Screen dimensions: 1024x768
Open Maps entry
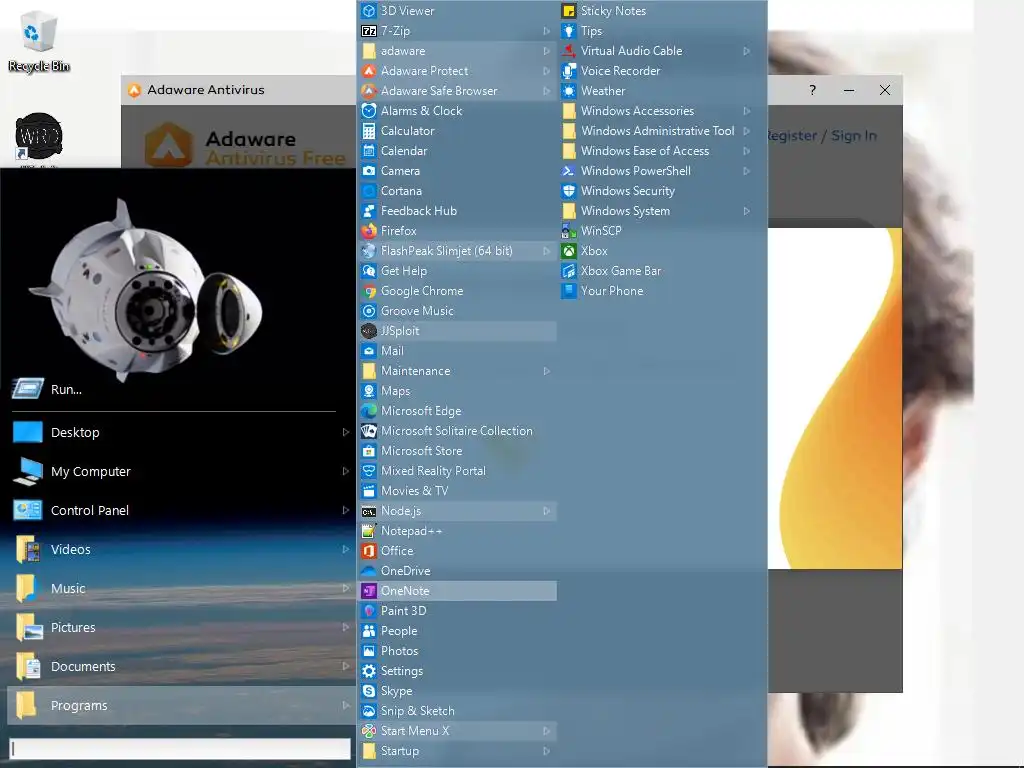pos(457,391)
